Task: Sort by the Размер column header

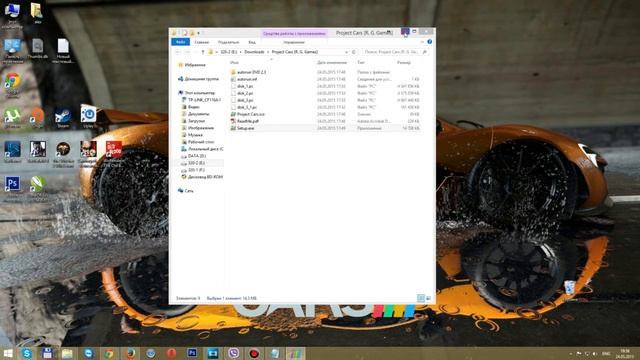Action: point(404,62)
